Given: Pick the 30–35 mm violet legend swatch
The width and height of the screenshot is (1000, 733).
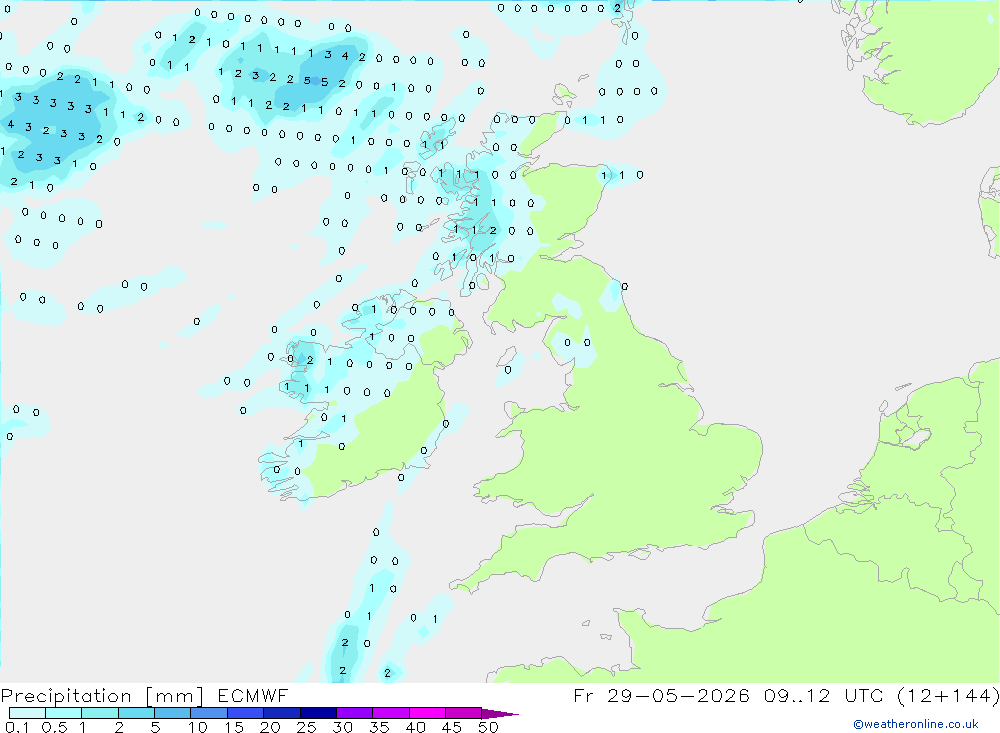Looking at the screenshot, I should tap(354, 713).
